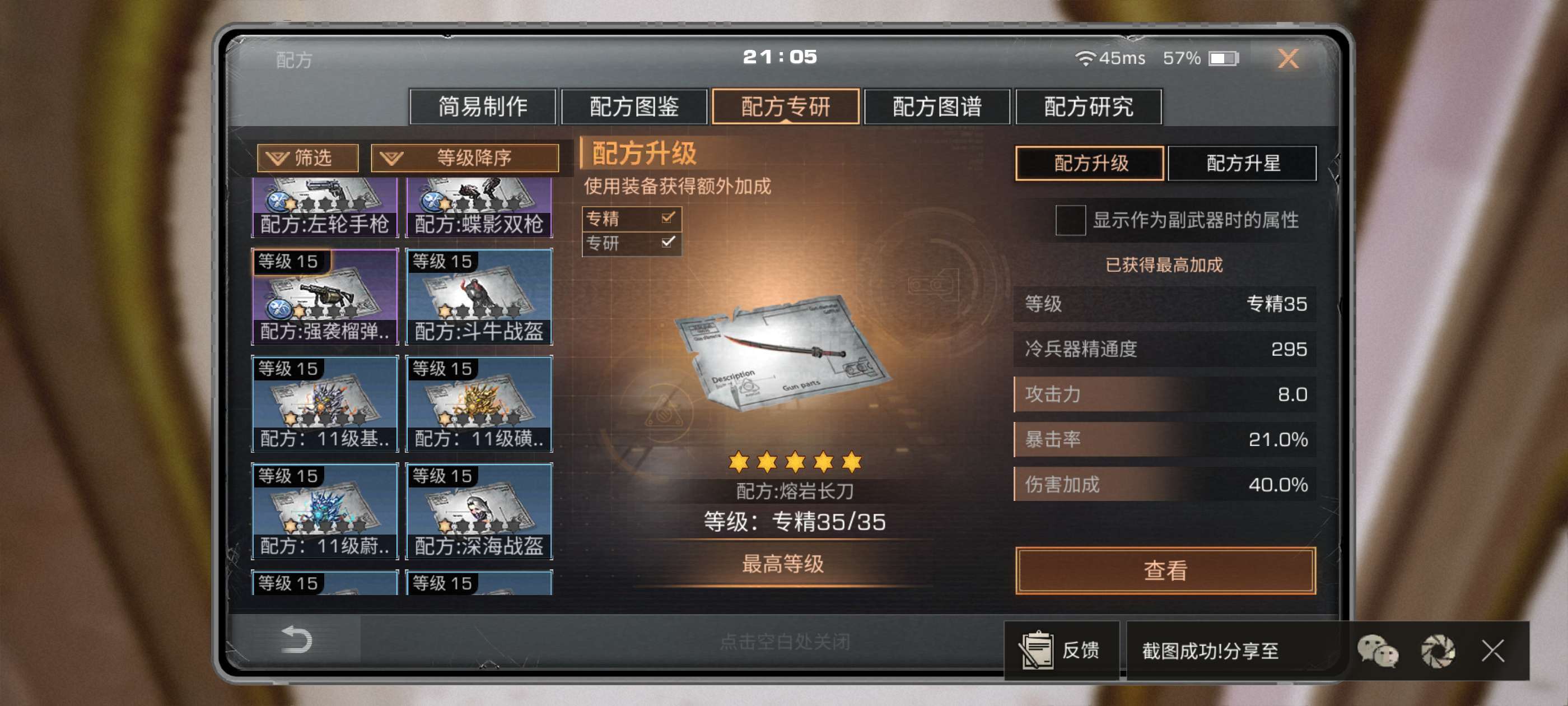The height and width of the screenshot is (706, 1568).
Task: Select the 配方:强袭榴弹 recipe card
Action: (325, 296)
